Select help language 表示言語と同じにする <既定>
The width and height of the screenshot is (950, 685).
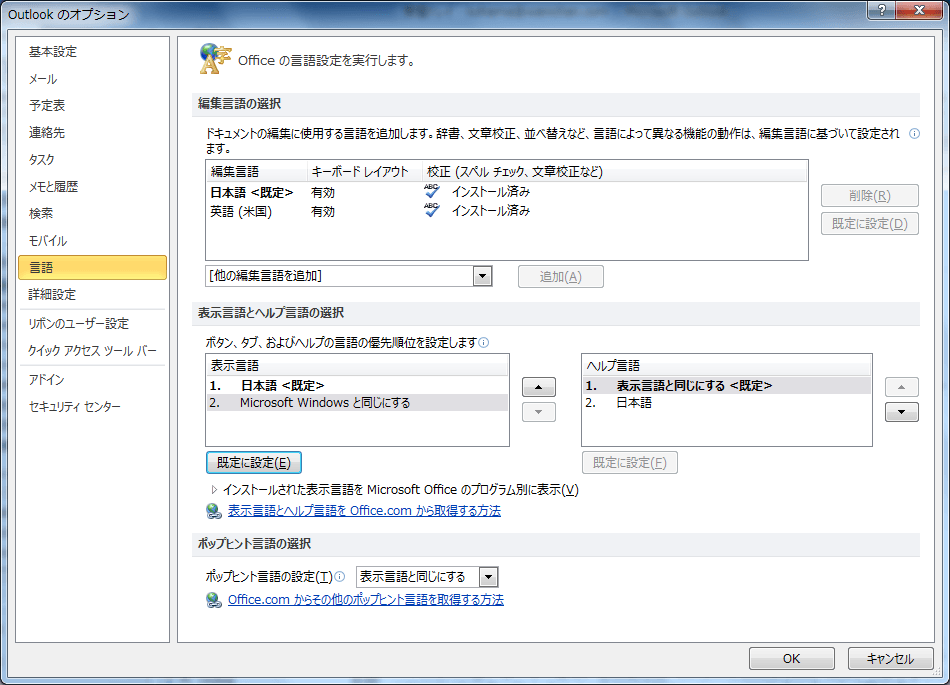pyautogui.click(x=726, y=386)
